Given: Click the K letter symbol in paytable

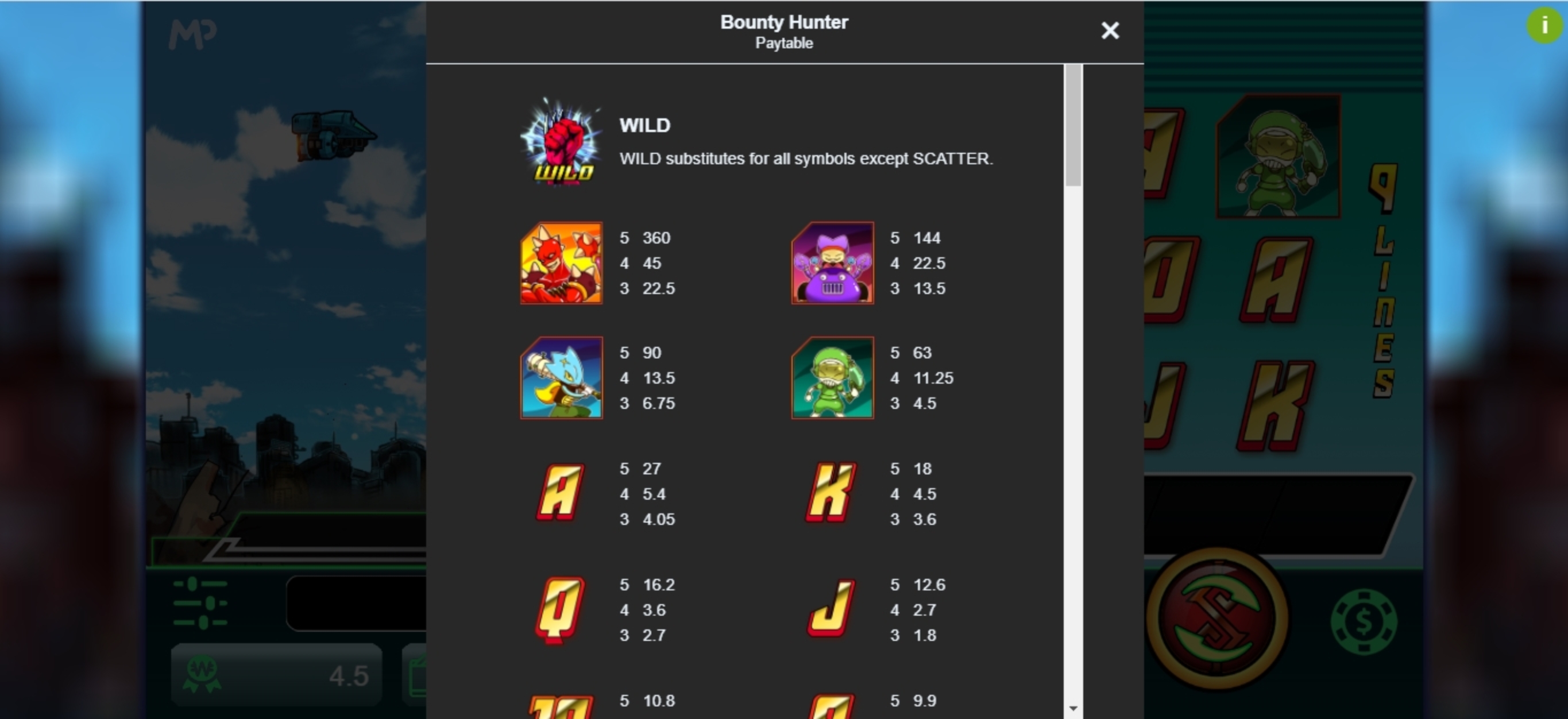Looking at the screenshot, I should (x=831, y=493).
